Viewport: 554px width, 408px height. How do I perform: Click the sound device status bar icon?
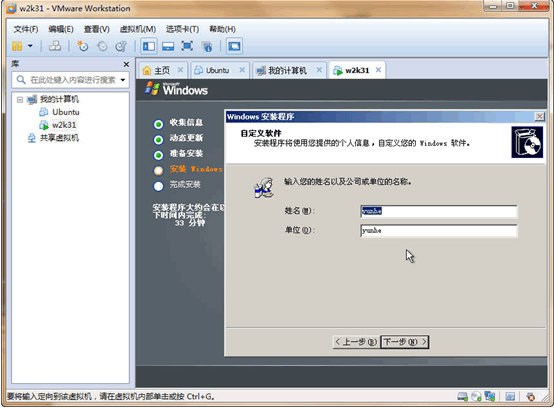point(530,397)
